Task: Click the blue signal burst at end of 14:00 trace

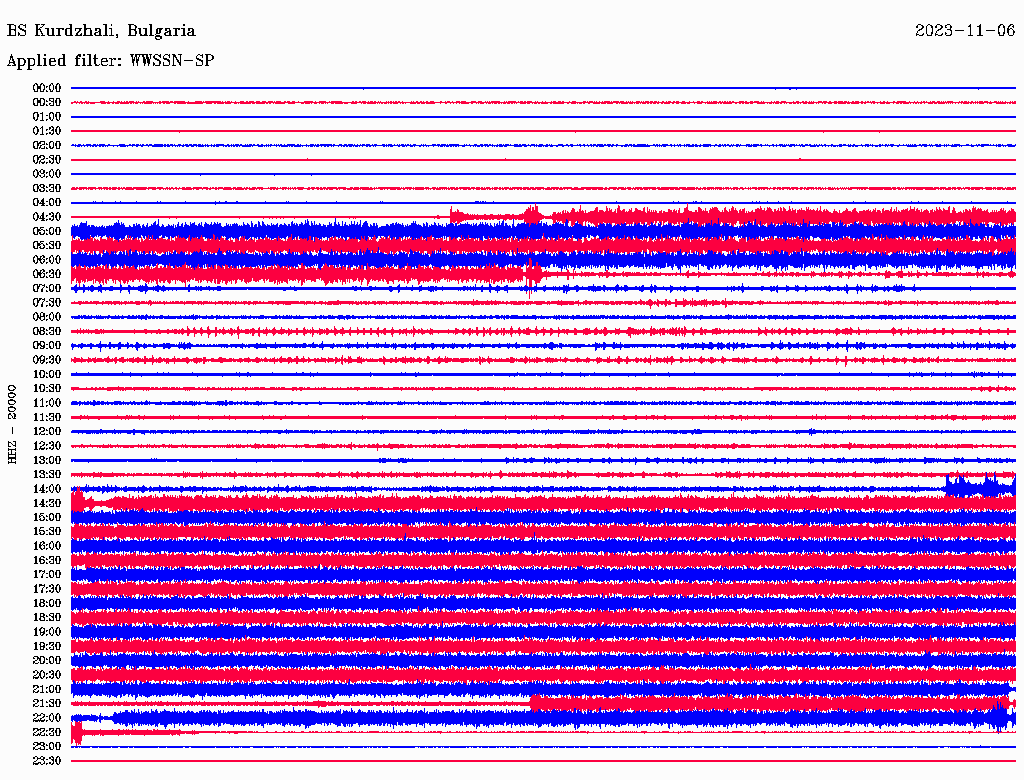Action: [980, 485]
